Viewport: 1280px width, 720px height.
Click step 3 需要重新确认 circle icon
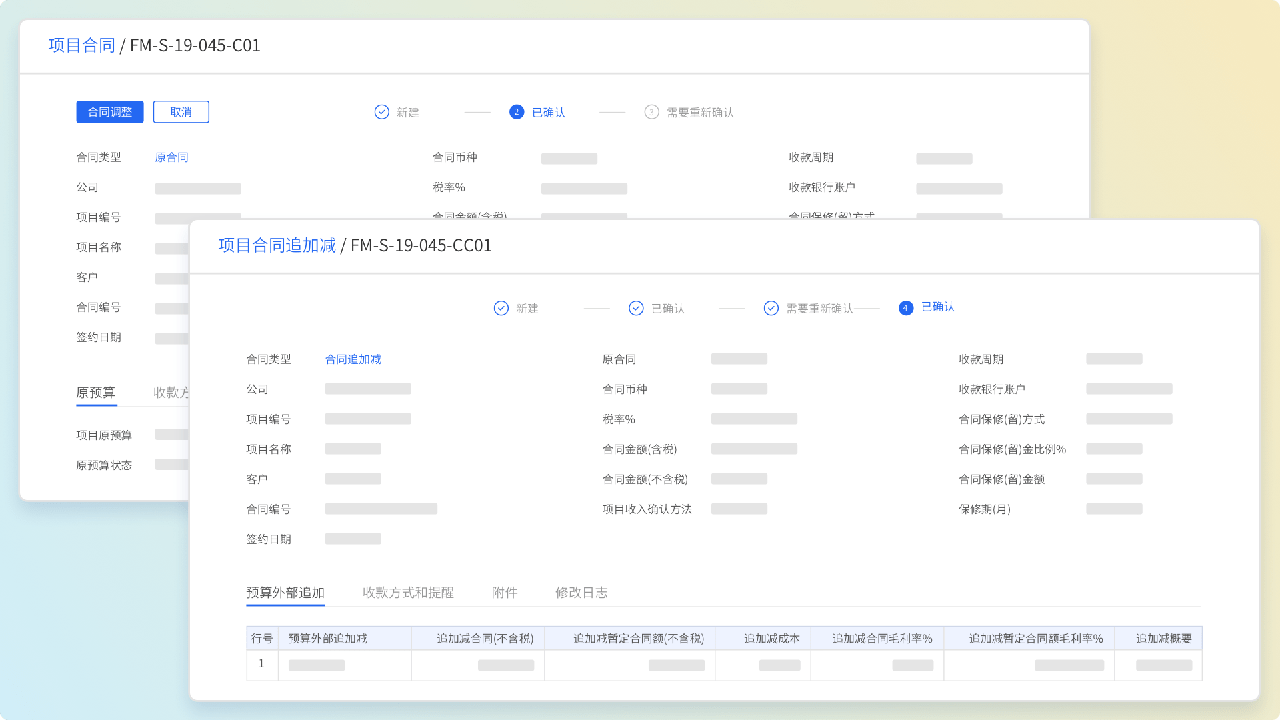(x=652, y=112)
